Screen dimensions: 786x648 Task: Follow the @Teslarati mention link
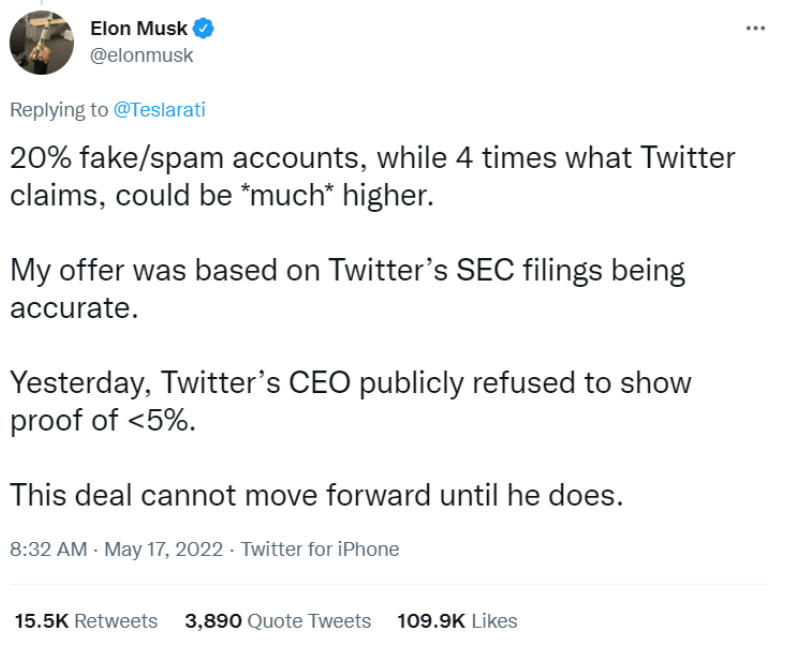point(160,110)
